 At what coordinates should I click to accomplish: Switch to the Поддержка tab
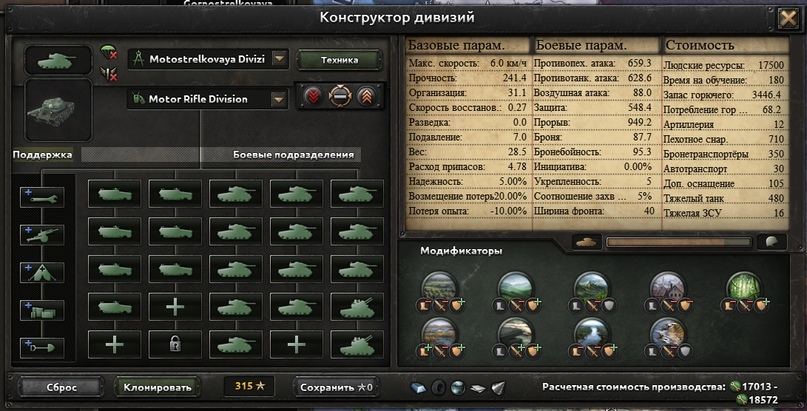click(42, 155)
